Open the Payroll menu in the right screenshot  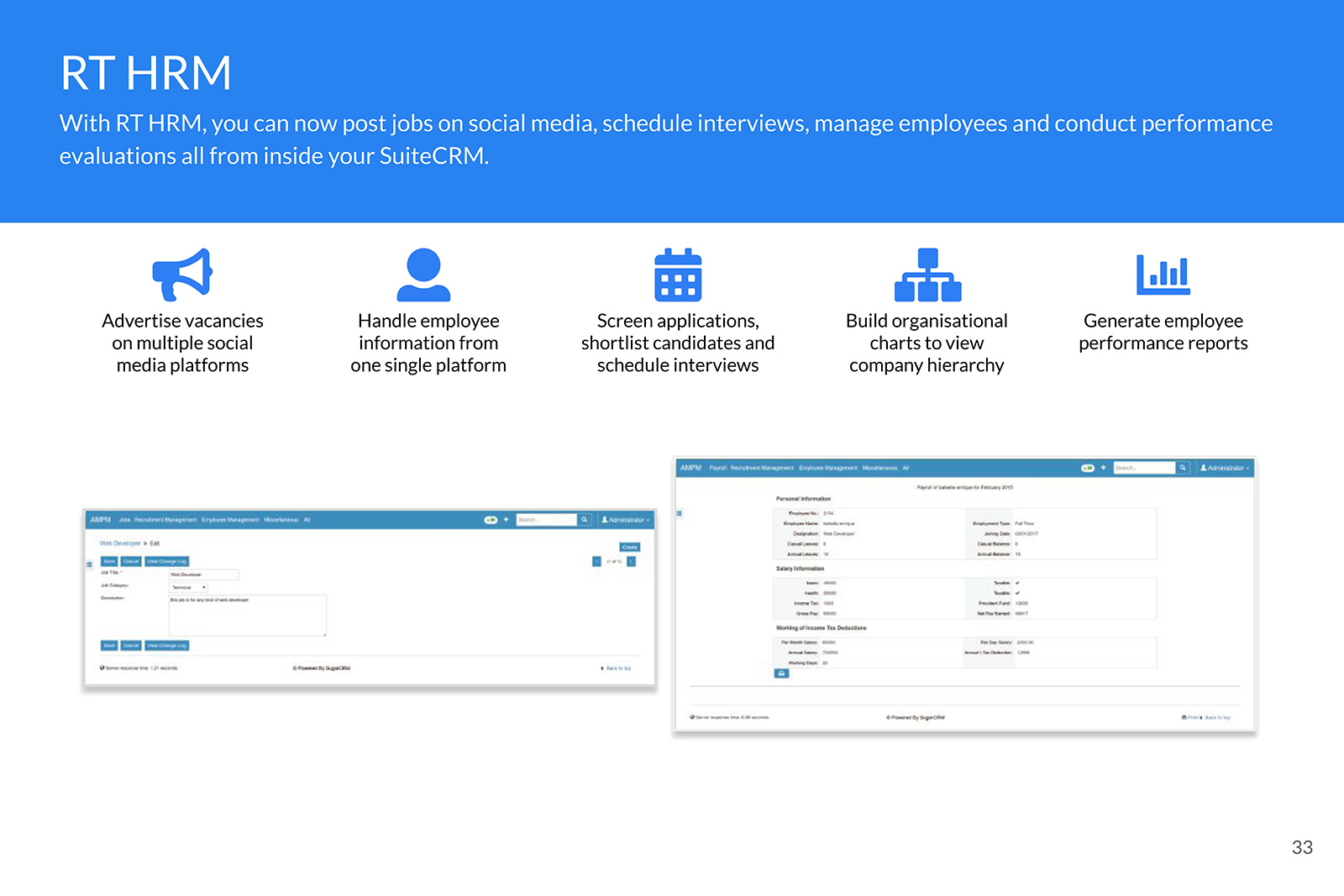point(717,468)
